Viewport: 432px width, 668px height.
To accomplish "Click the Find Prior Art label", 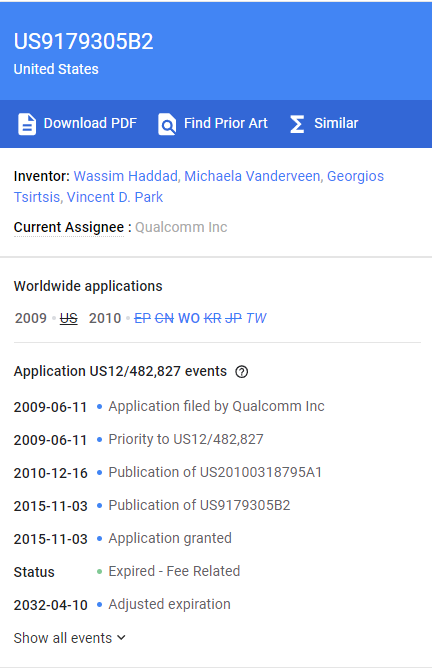I will pyautogui.click(x=225, y=124).
